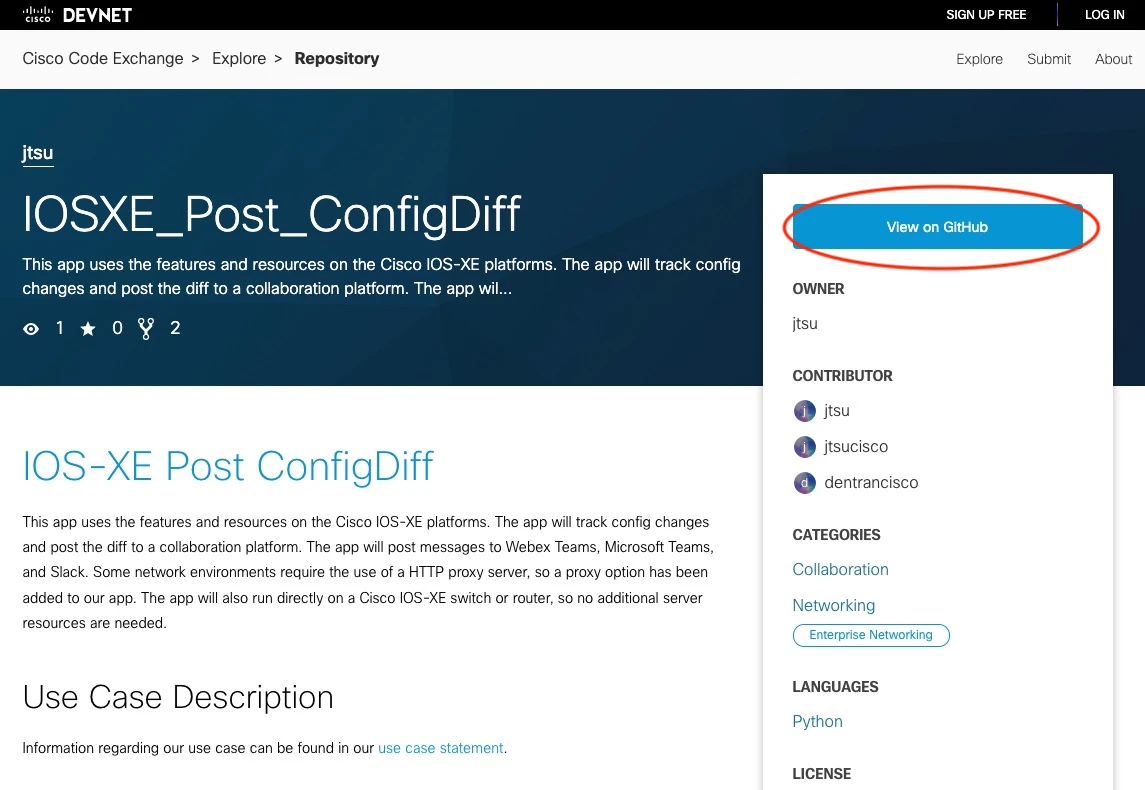Click the jtsu author link above title
The height and width of the screenshot is (790, 1145).
(x=38, y=153)
